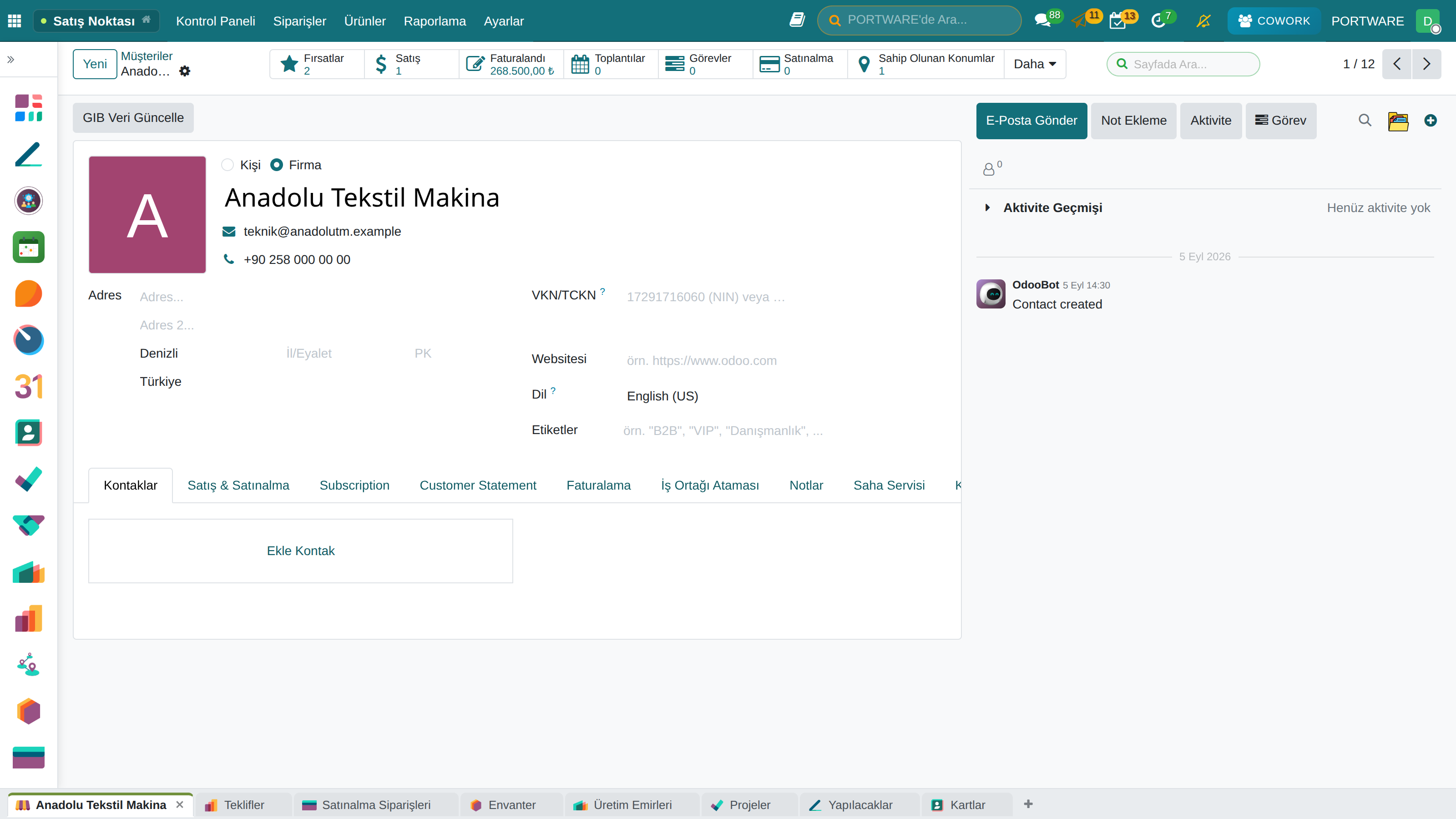Open the knowledge book icon in top bar

click(x=797, y=20)
